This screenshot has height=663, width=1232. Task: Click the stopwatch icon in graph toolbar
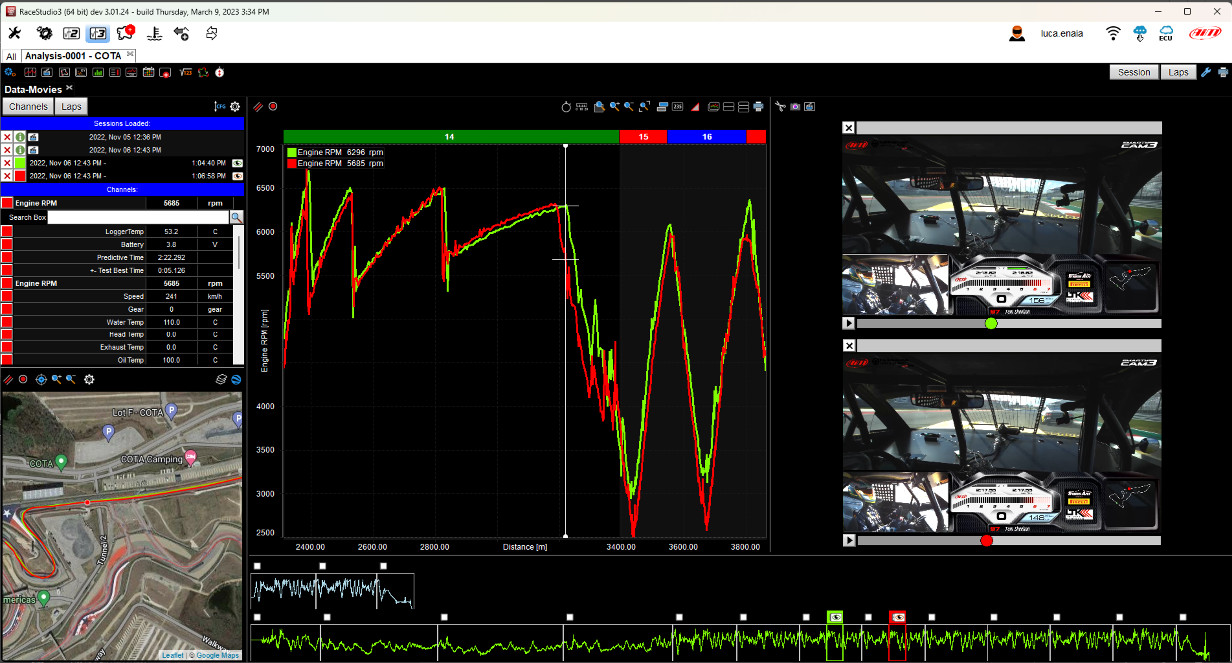[x=566, y=106]
